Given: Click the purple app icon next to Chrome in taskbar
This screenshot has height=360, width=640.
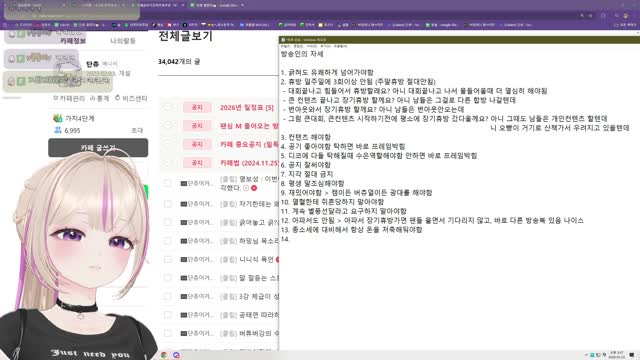Looking at the screenshot, I should [176, 355].
